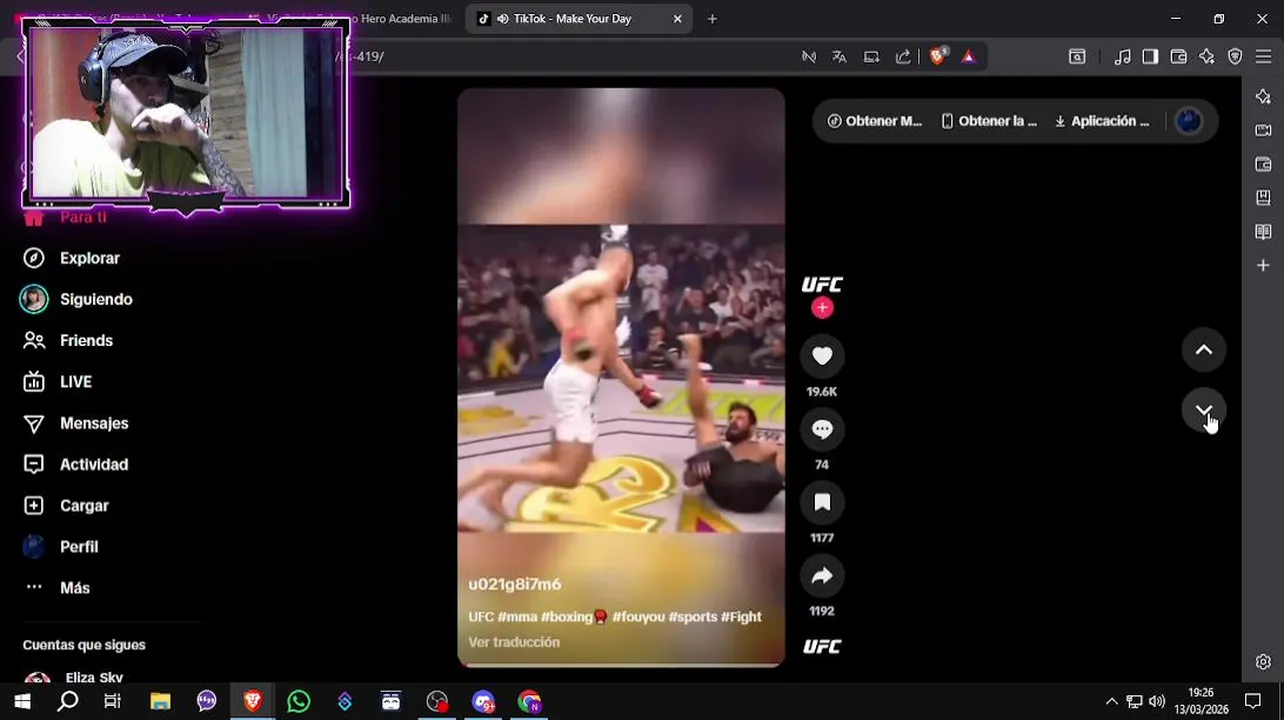Open Brave Wallet toolbar icon
The height and width of the screenshot is (720, 1284).
pyautogui.click(x=1178, y=57)
